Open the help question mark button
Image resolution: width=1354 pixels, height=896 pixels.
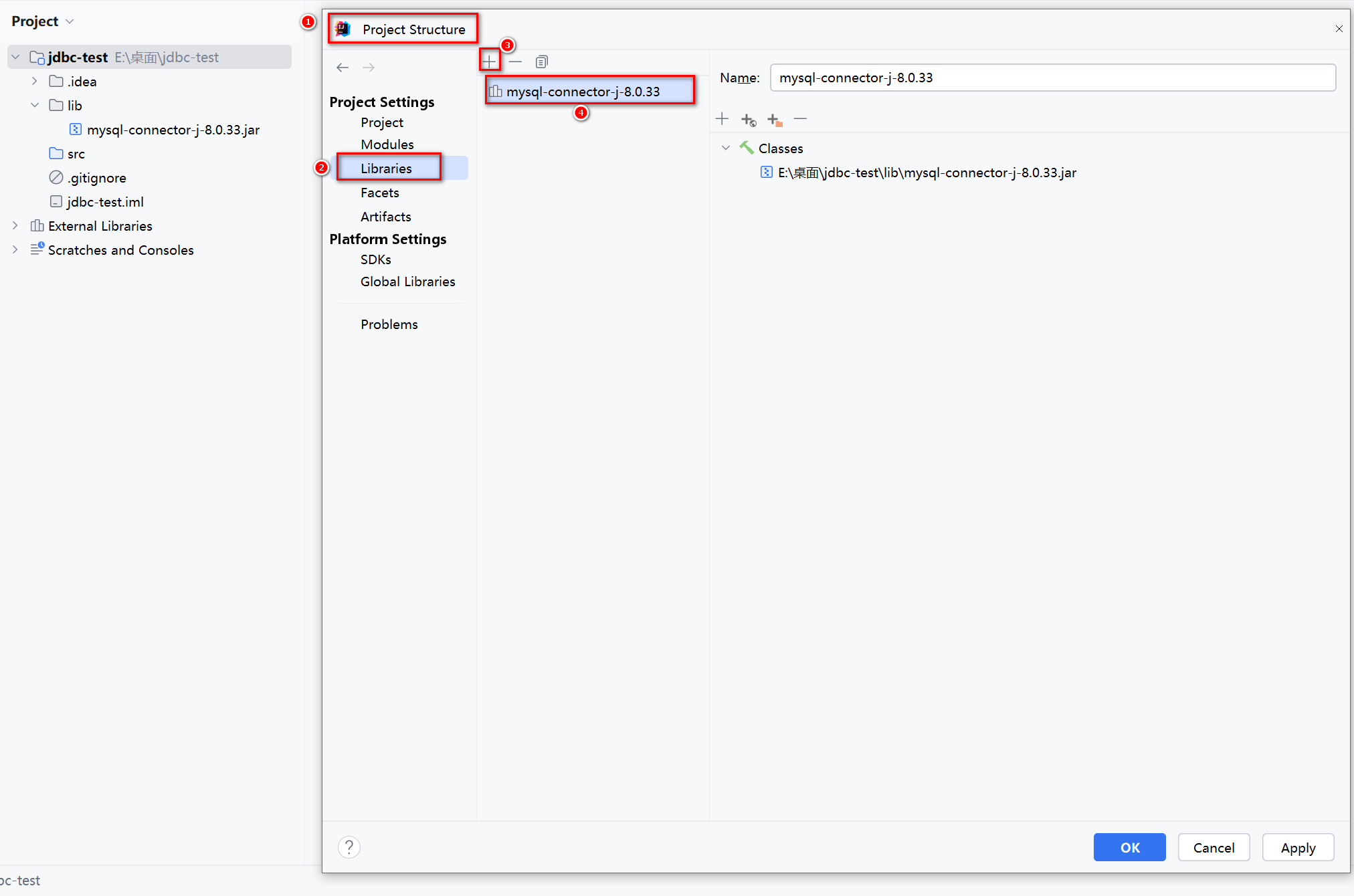coord(349,847)
